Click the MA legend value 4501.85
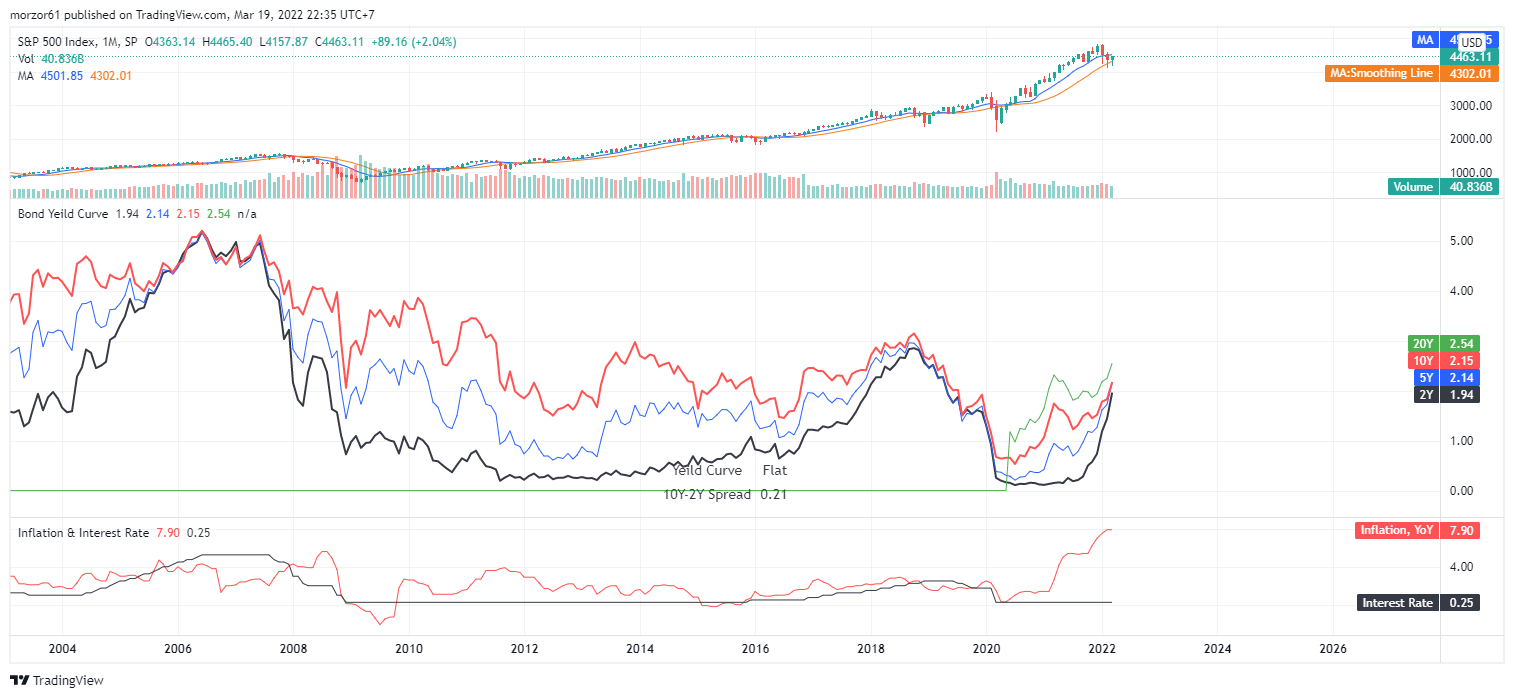This screenshot has height=698, width=1514. (62, 76)
